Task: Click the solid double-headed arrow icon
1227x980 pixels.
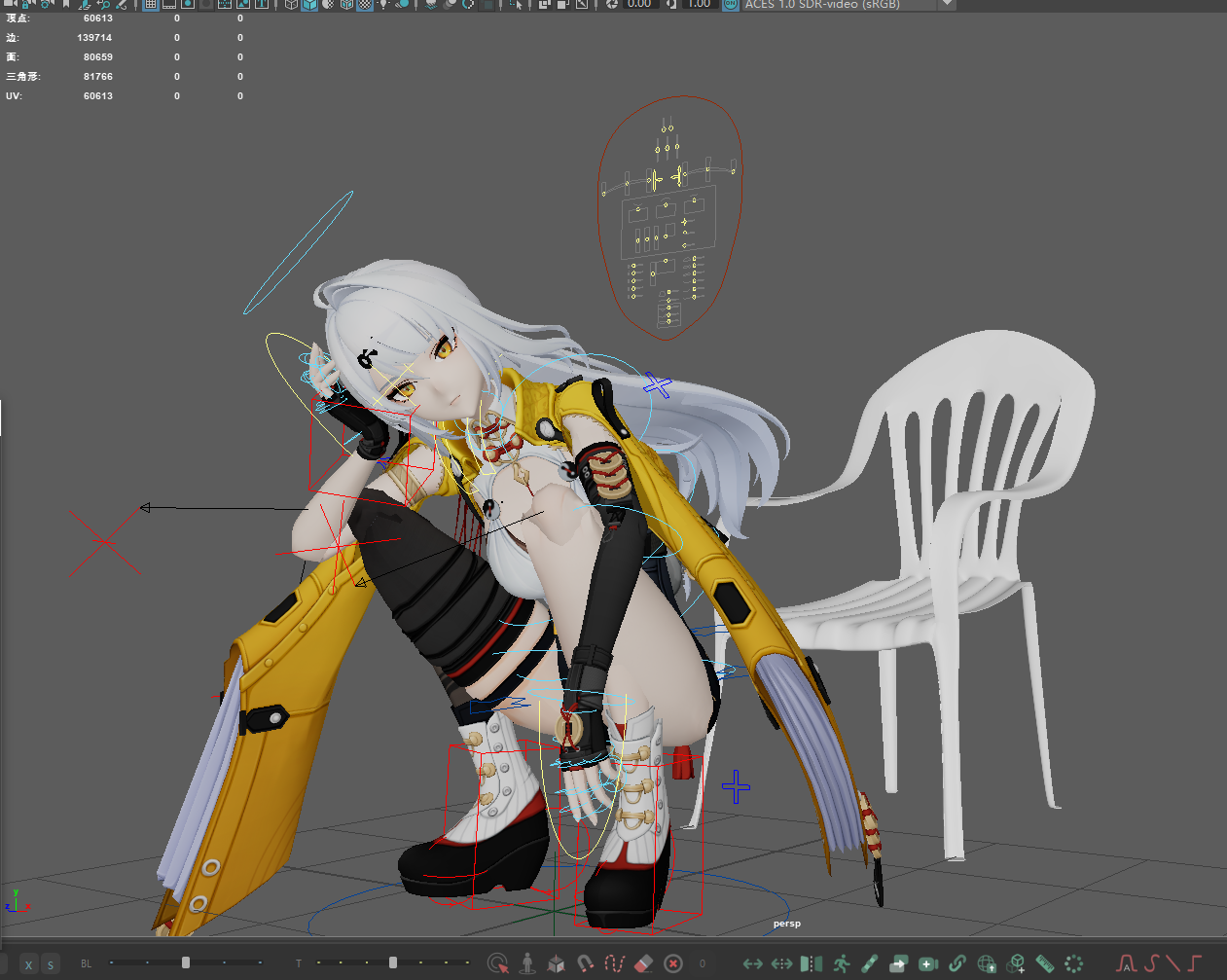Action: pyautogui.click(x=753, y=963)
